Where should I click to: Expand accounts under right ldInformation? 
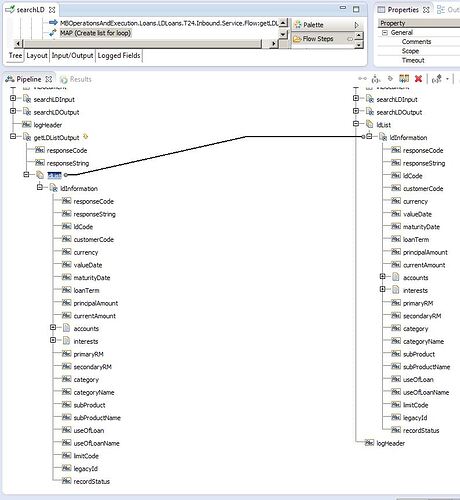pos(382,276)
